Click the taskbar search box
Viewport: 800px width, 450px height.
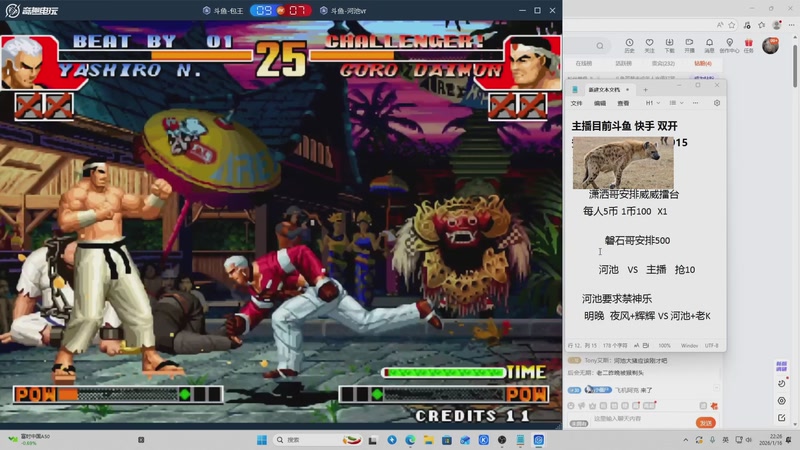coord(318,440)
